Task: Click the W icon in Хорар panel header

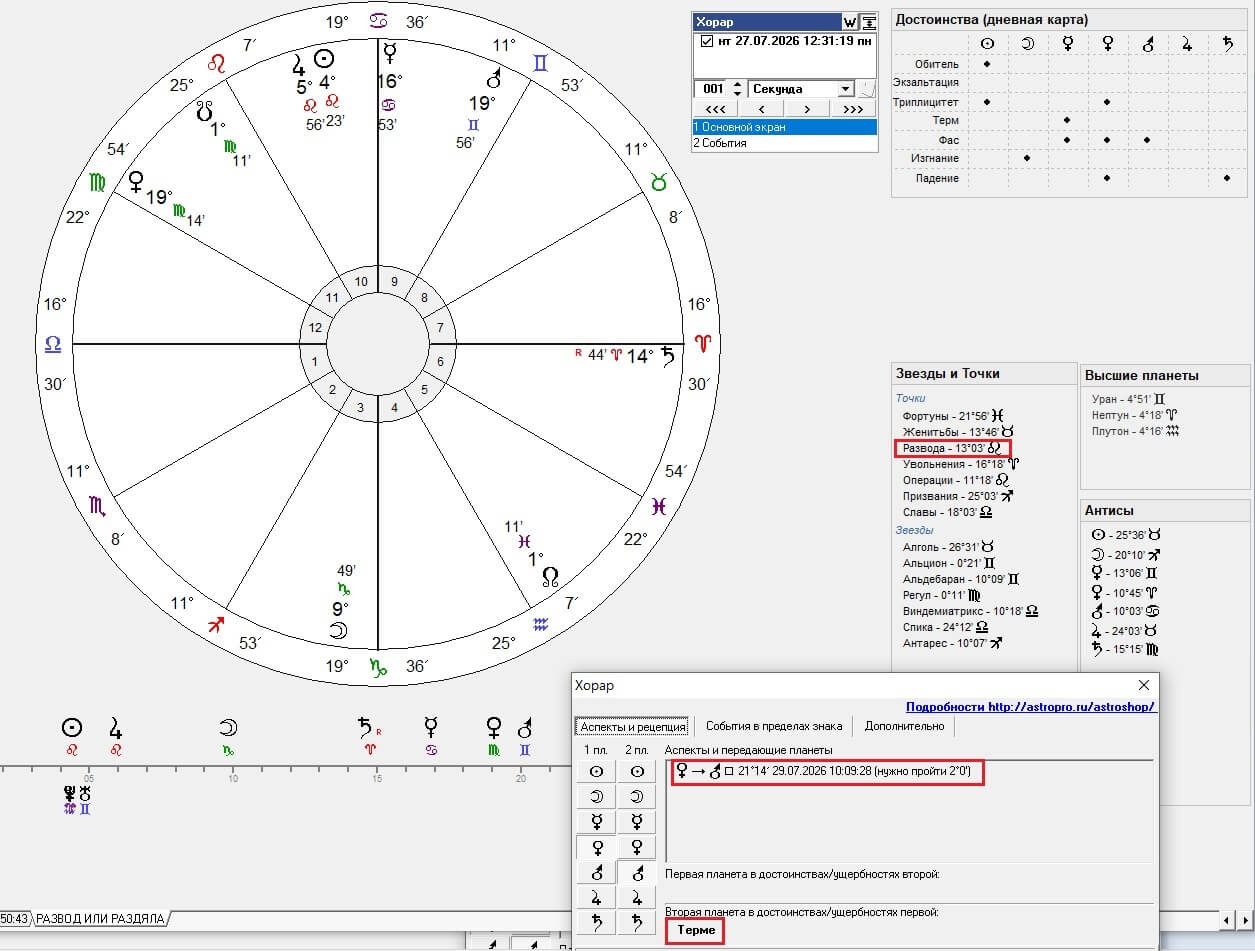Action: click(x=850, y=22)
